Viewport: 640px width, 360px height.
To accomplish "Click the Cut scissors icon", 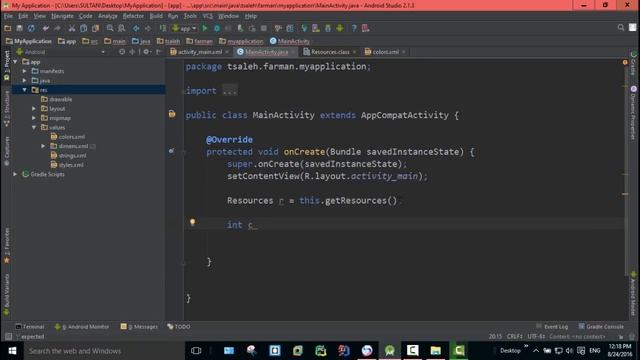I will (72, 28).
